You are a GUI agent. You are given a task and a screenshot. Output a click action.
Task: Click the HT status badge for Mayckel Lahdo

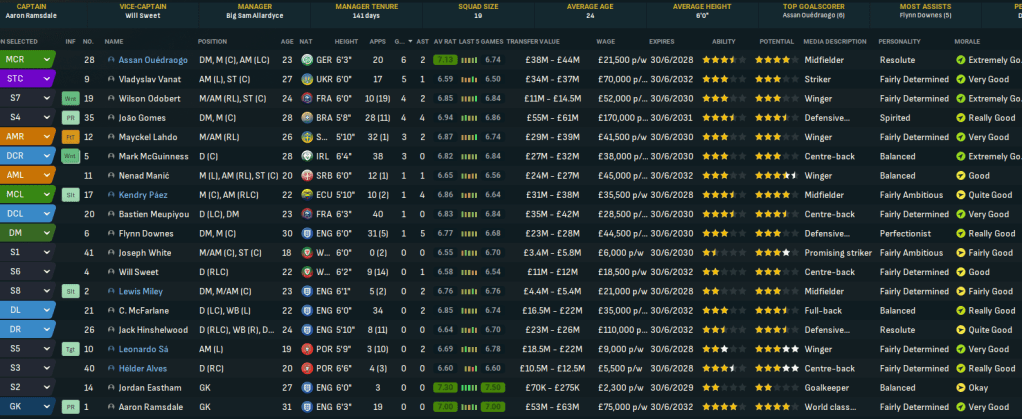pyautogui.click(x=70, y=136)
